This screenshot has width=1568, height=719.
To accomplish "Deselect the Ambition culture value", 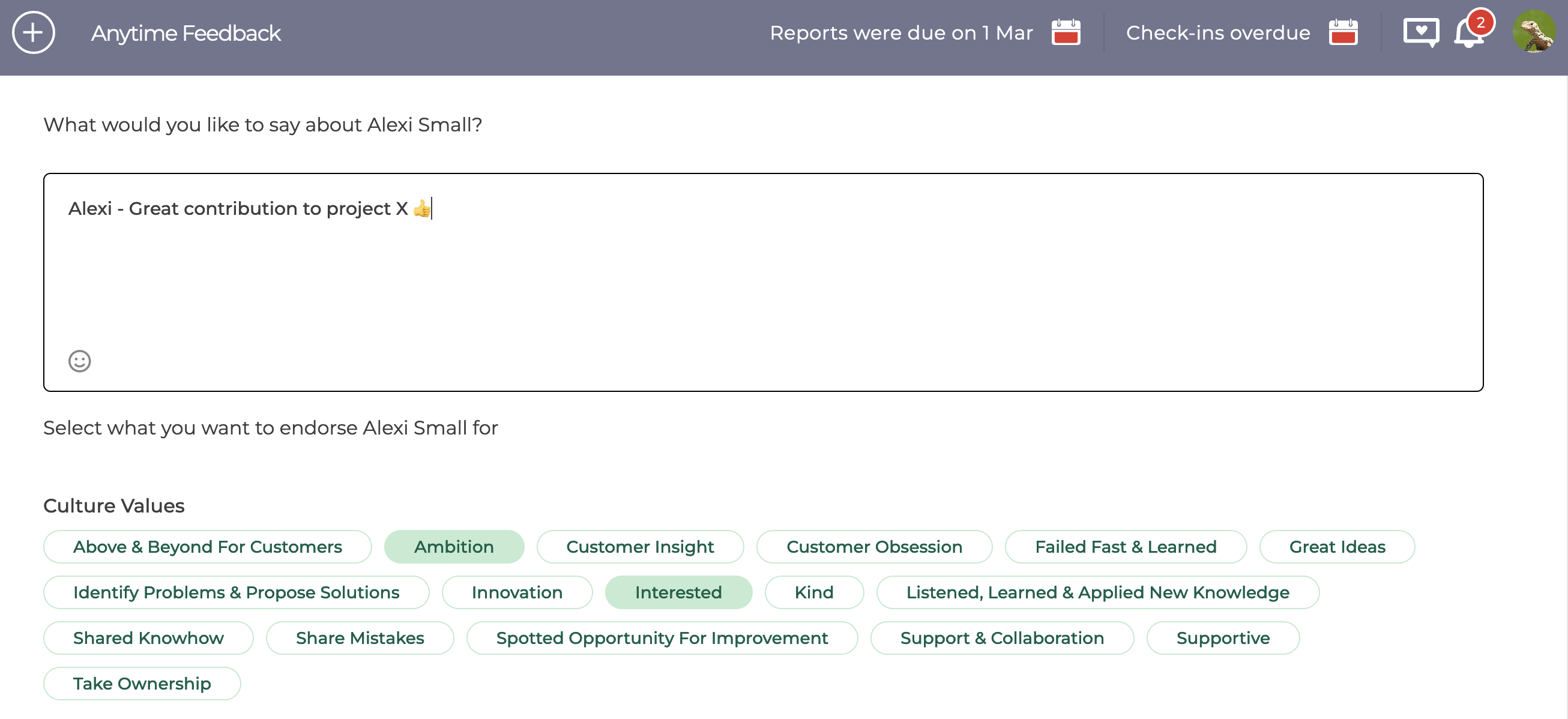I will [x=453, y=547].
